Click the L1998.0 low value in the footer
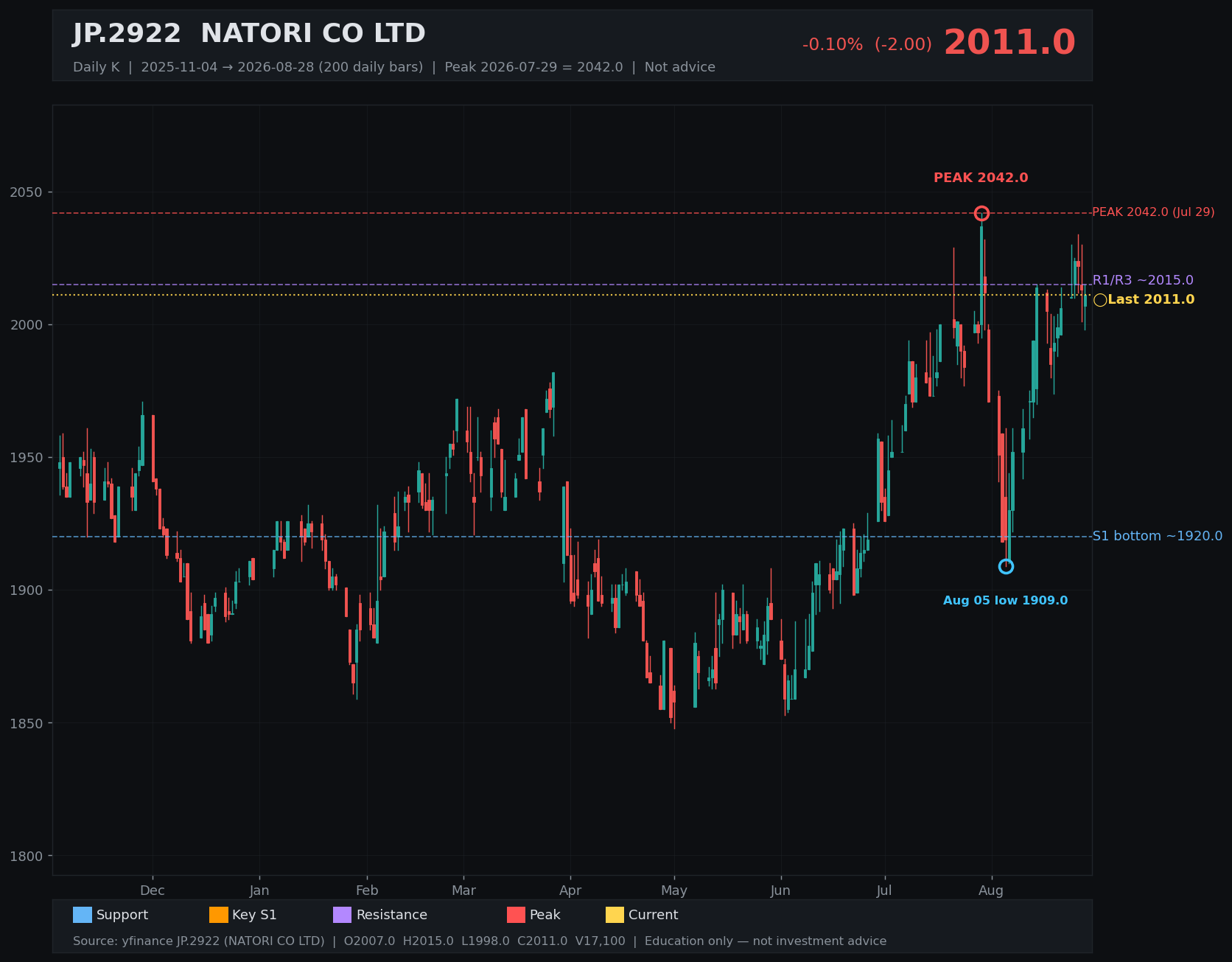 (486, 941)
